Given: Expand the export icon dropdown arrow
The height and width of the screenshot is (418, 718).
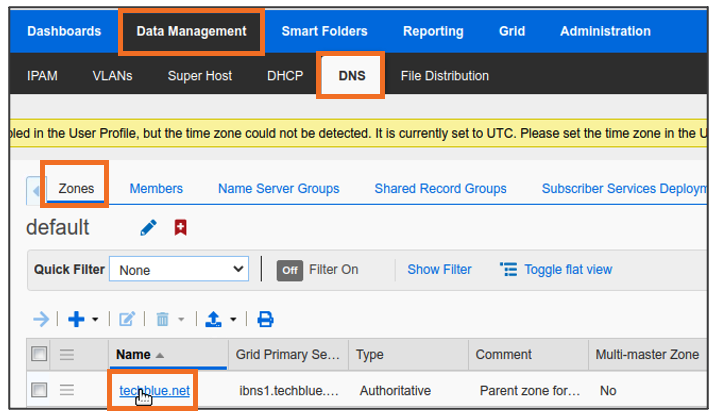Looking at the screenshot, I should click(233, 320).
